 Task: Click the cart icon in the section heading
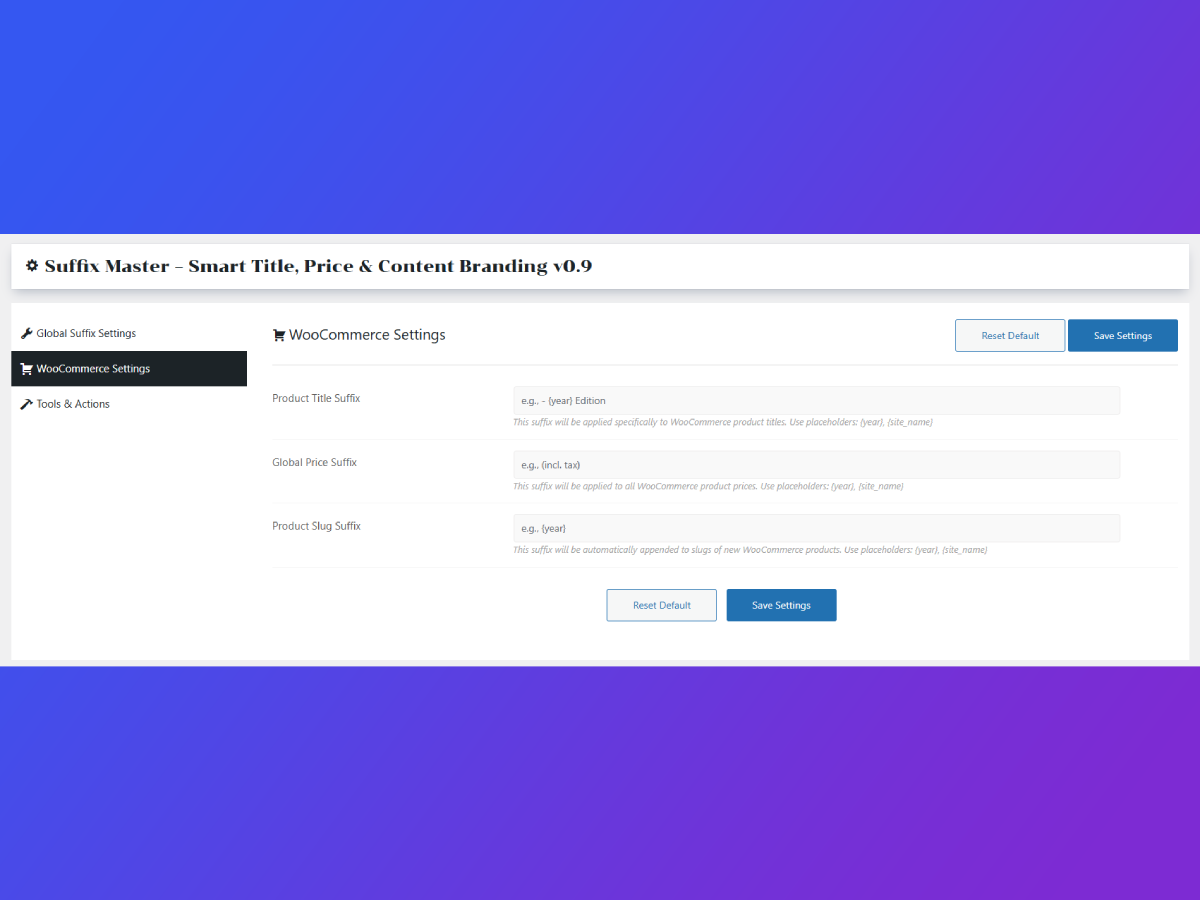(279, 336)
